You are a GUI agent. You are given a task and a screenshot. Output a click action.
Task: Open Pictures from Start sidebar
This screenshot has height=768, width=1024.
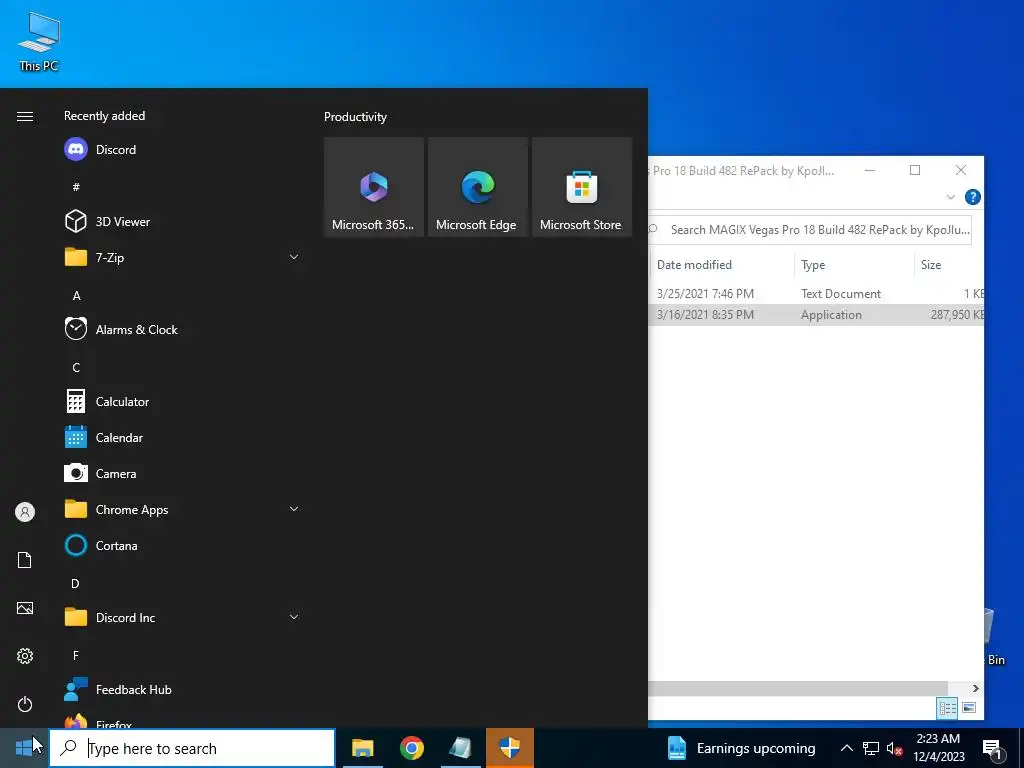coord(25,608)
